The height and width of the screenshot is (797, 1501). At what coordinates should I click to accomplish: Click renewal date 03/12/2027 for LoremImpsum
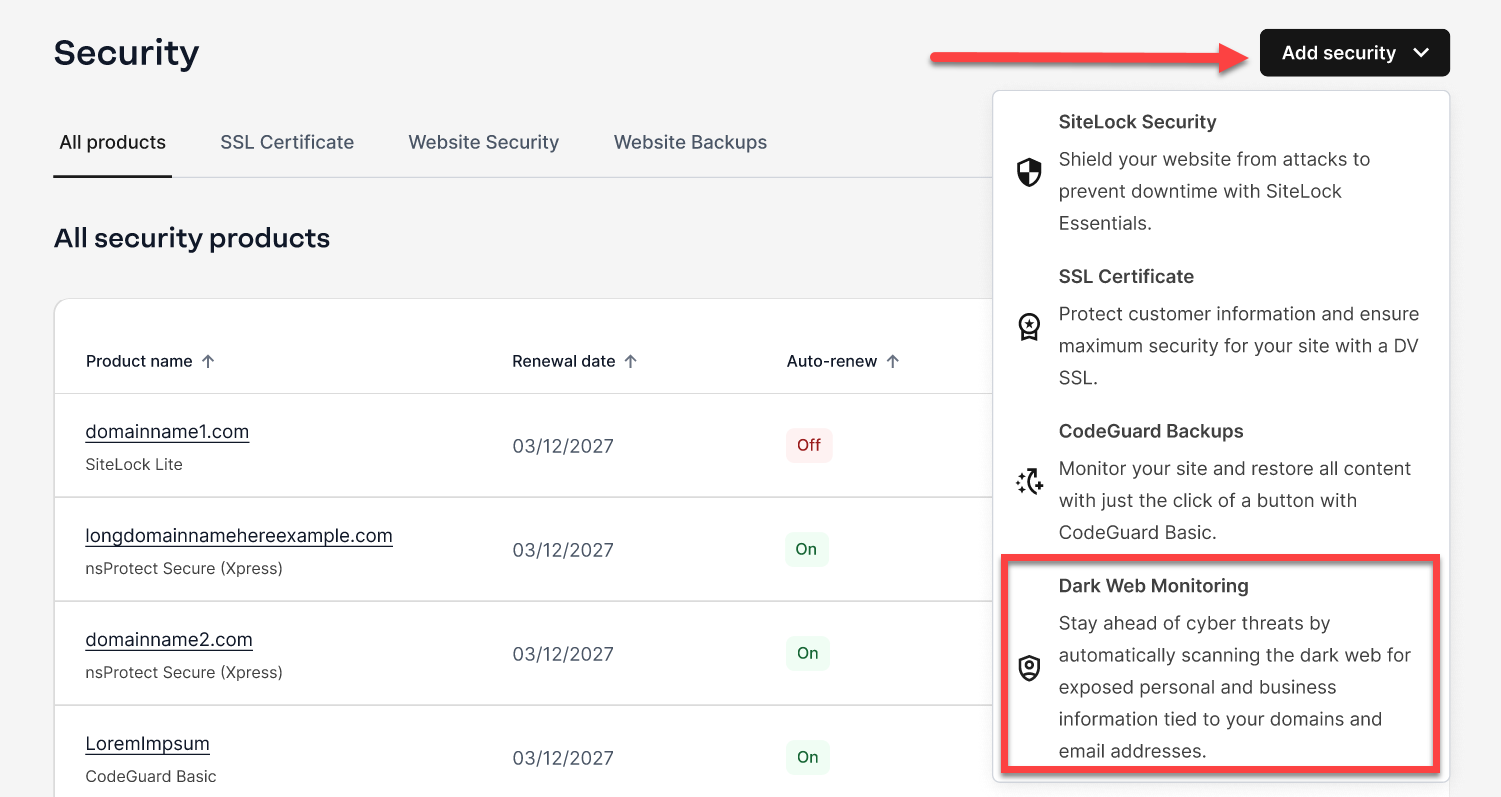(563, 758)
